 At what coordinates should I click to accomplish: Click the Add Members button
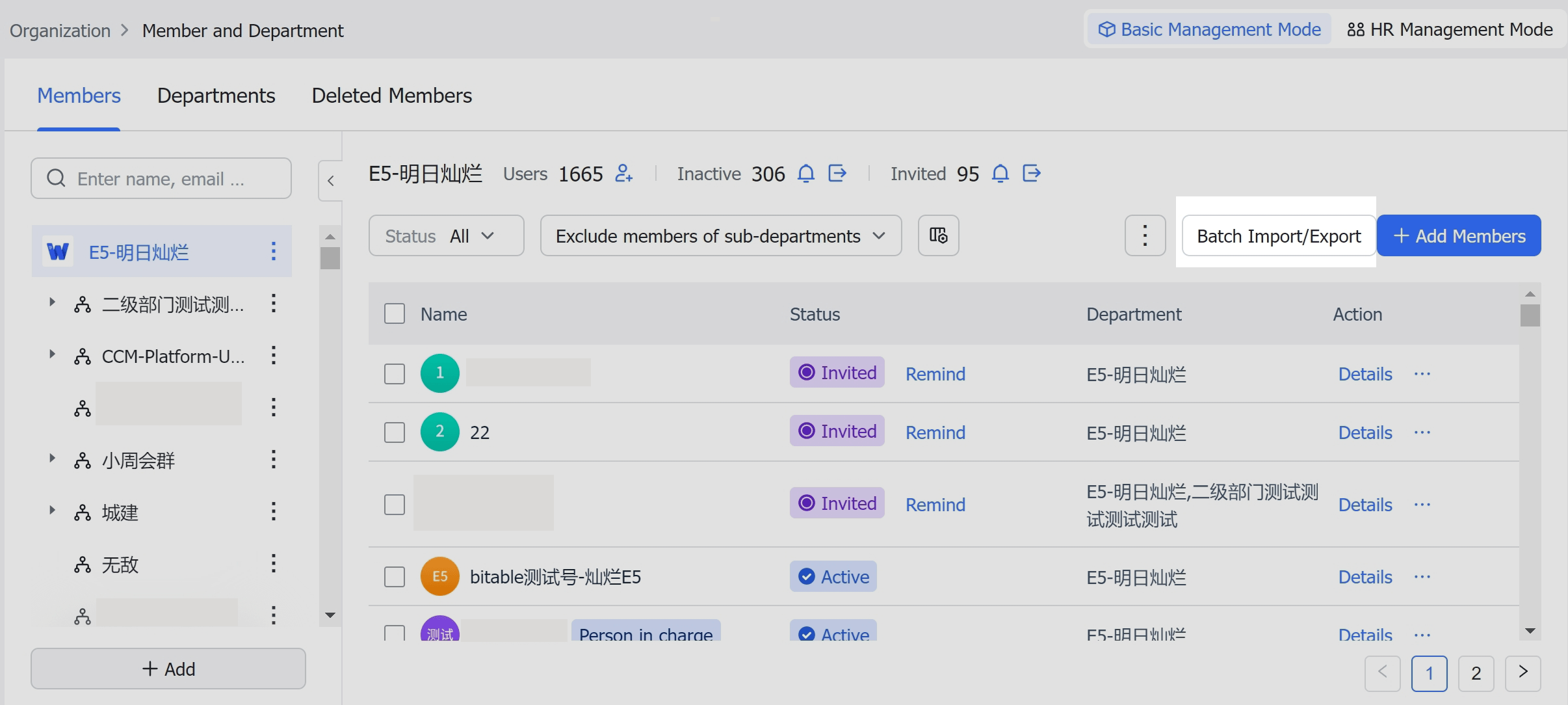1459,235
